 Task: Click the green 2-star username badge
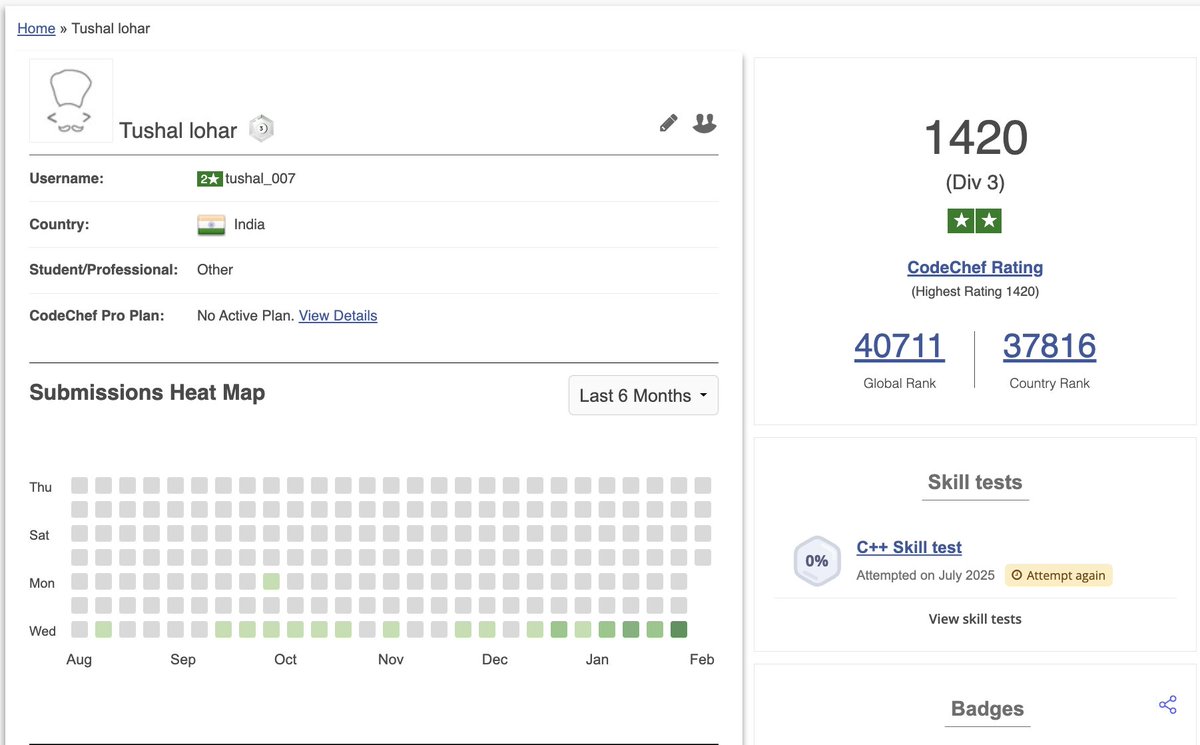pos(210,179)
